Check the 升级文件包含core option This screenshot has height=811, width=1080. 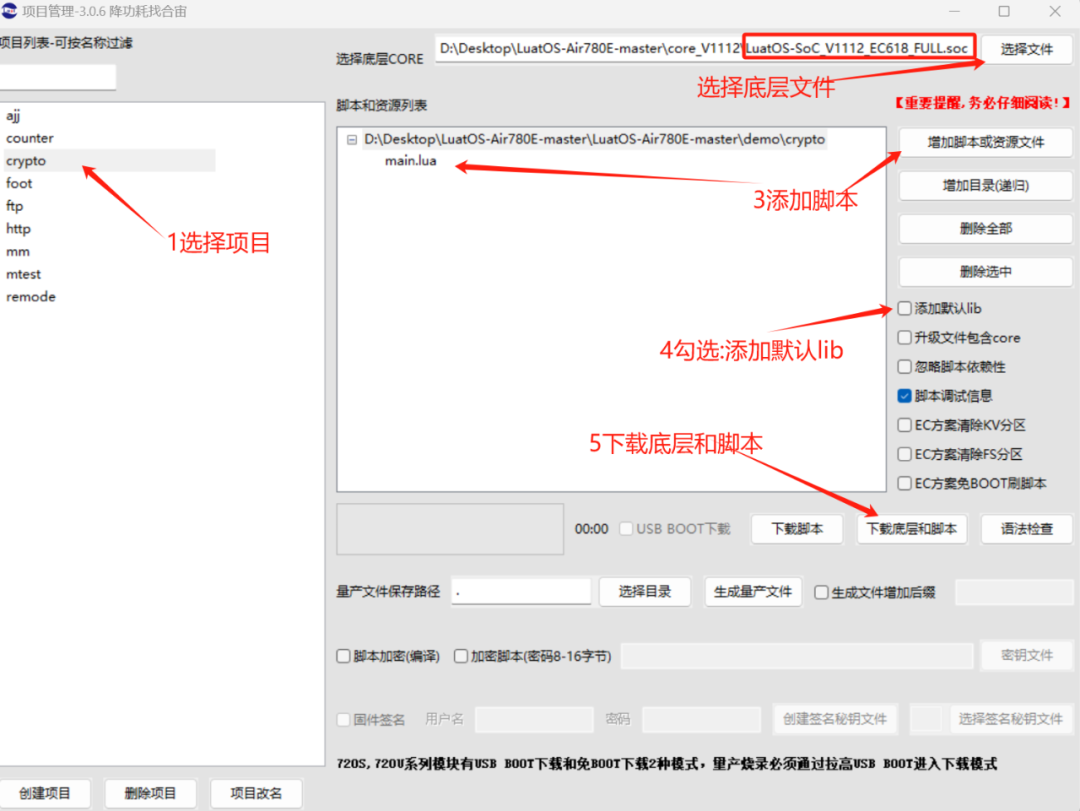click(x=903, y=337)
